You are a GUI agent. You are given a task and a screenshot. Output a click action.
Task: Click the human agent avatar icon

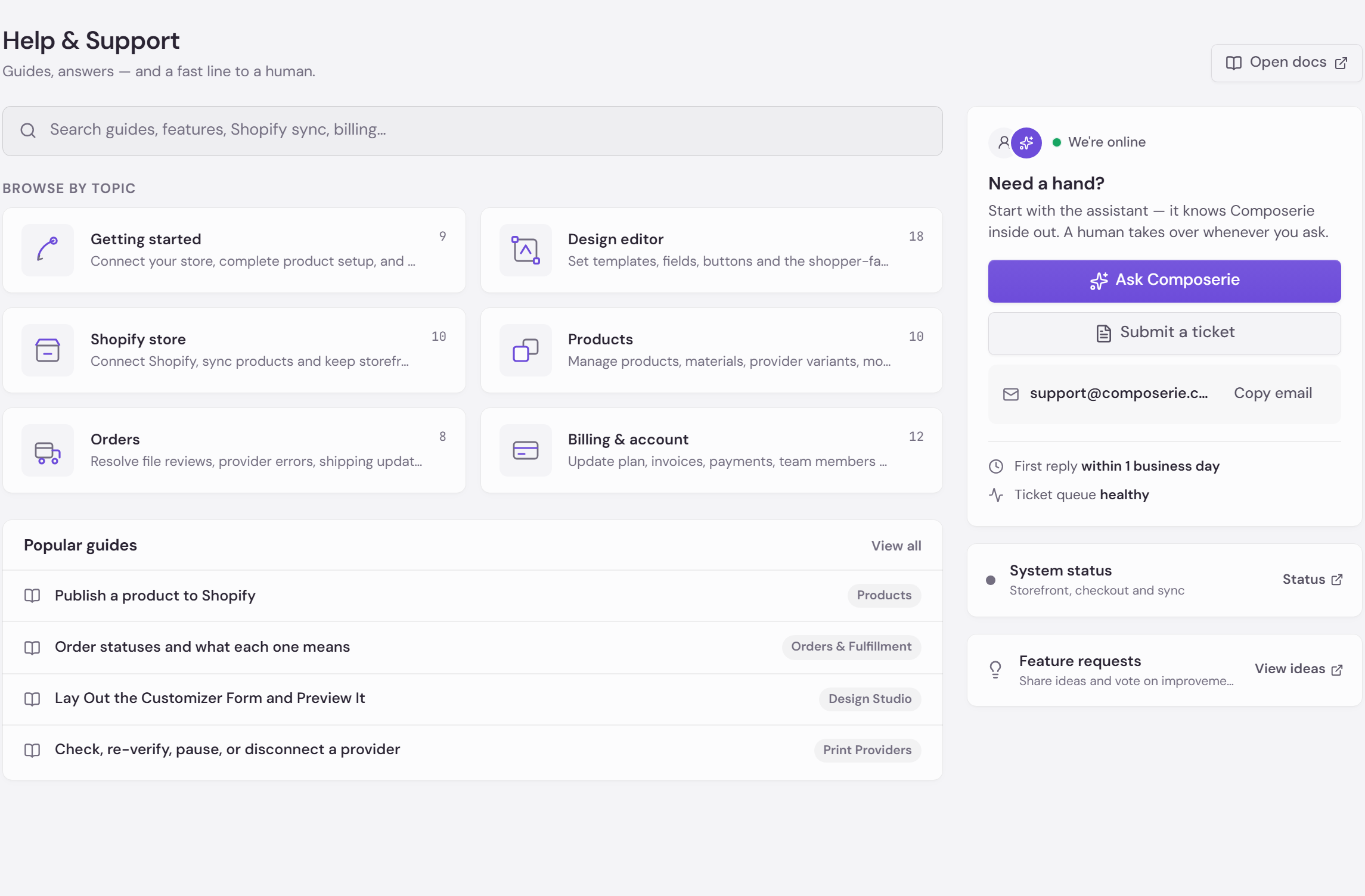click(x=1004, y=142)
